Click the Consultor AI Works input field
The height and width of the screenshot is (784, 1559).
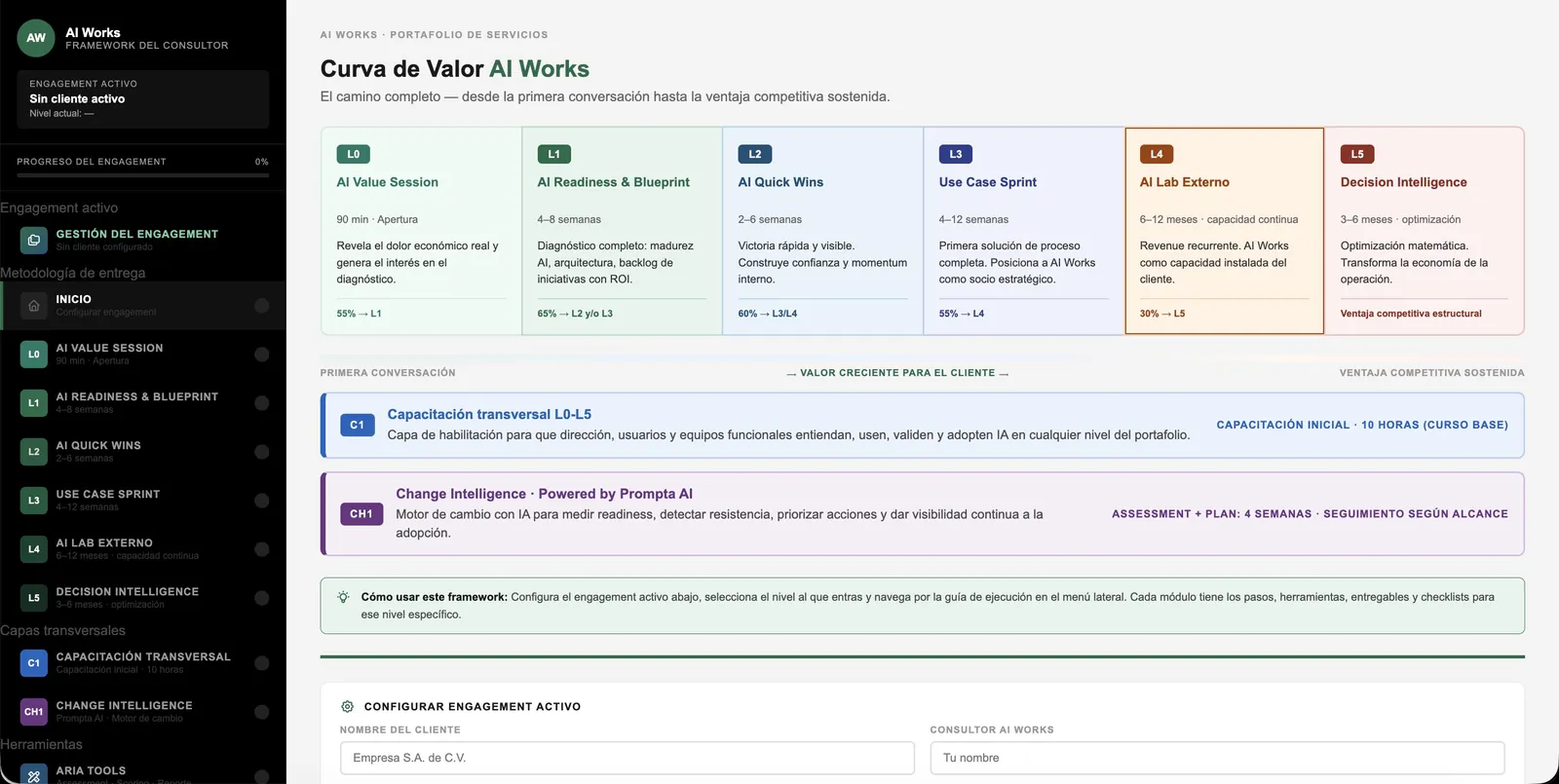pos(1217,758)
